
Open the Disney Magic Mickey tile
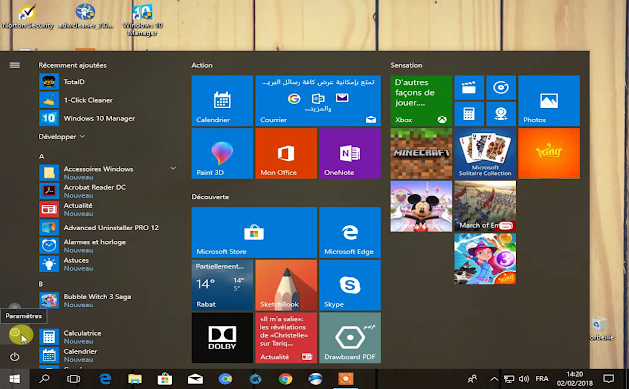(x=421, y=206)
